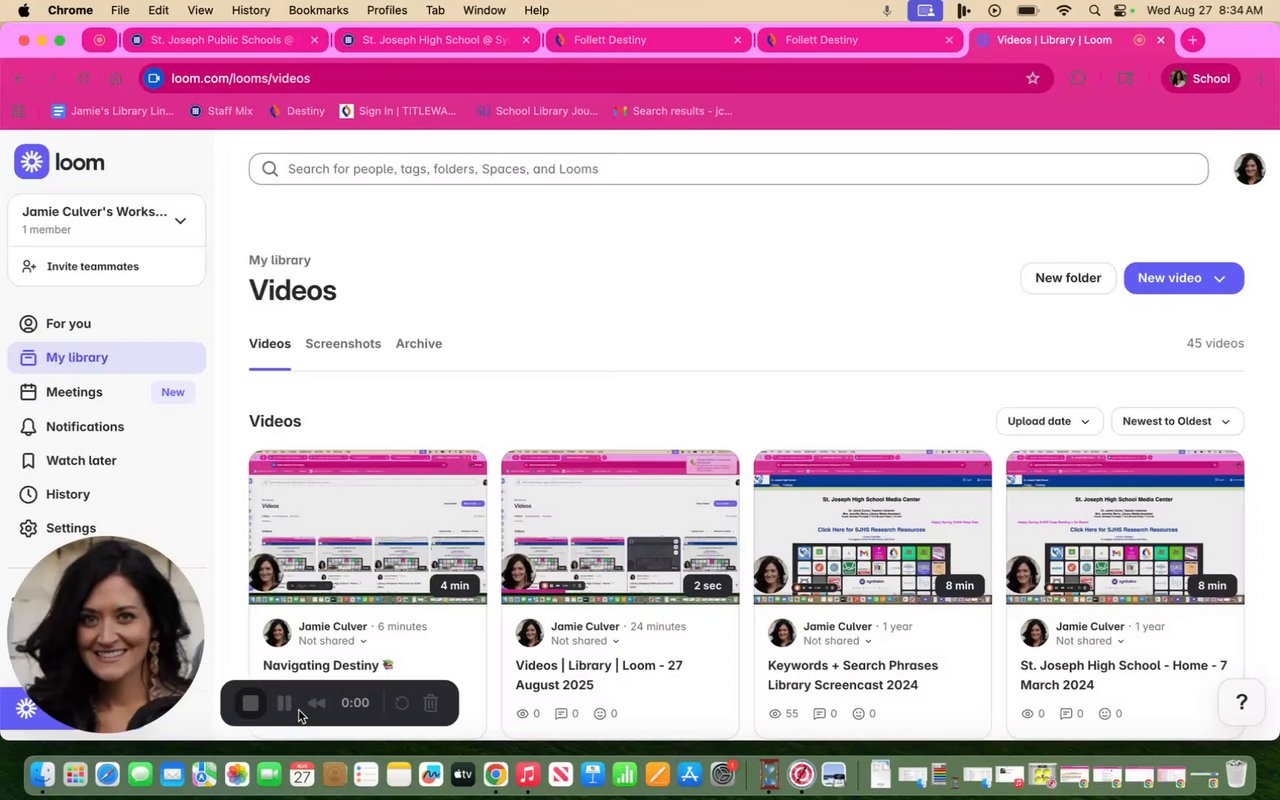This screenshot has height=800, width=1280.
Task: Open Safari from the Dock
Action: pyautogui.click(x=107, y=774)
